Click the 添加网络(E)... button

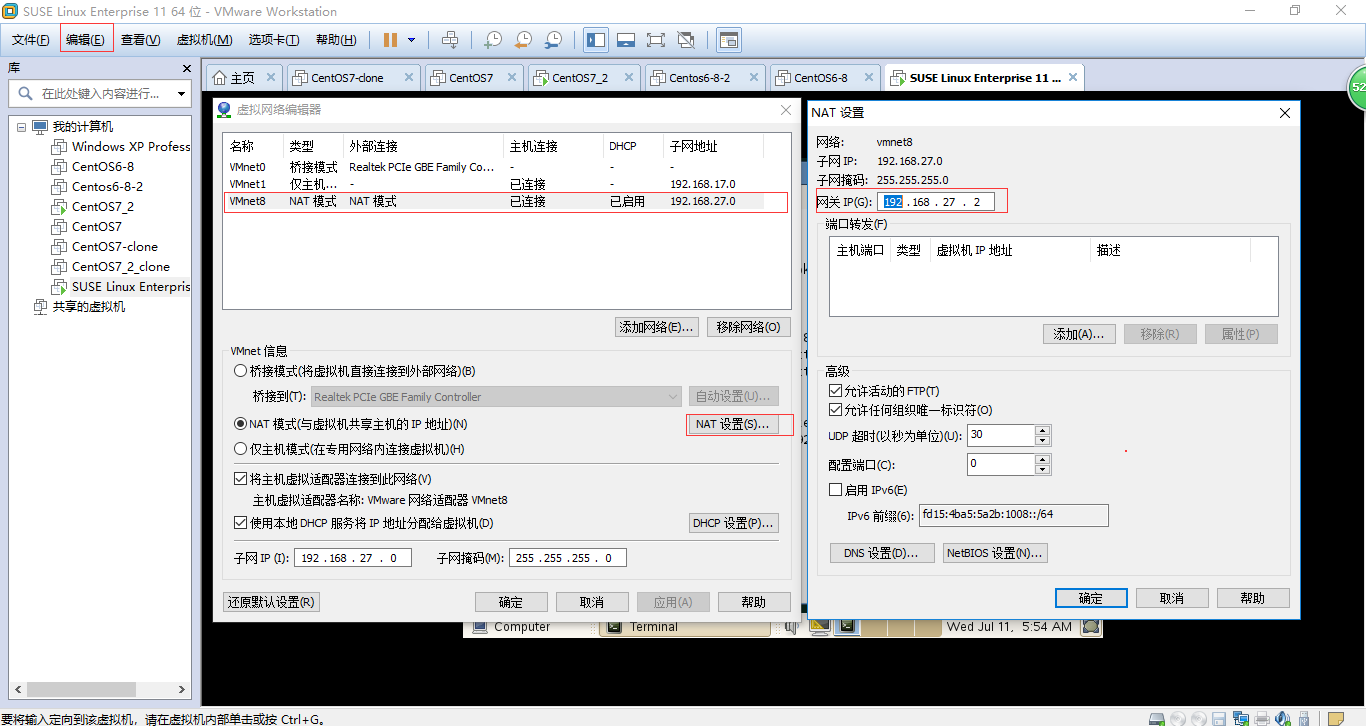pyautogui.click(x=657, y=327)
